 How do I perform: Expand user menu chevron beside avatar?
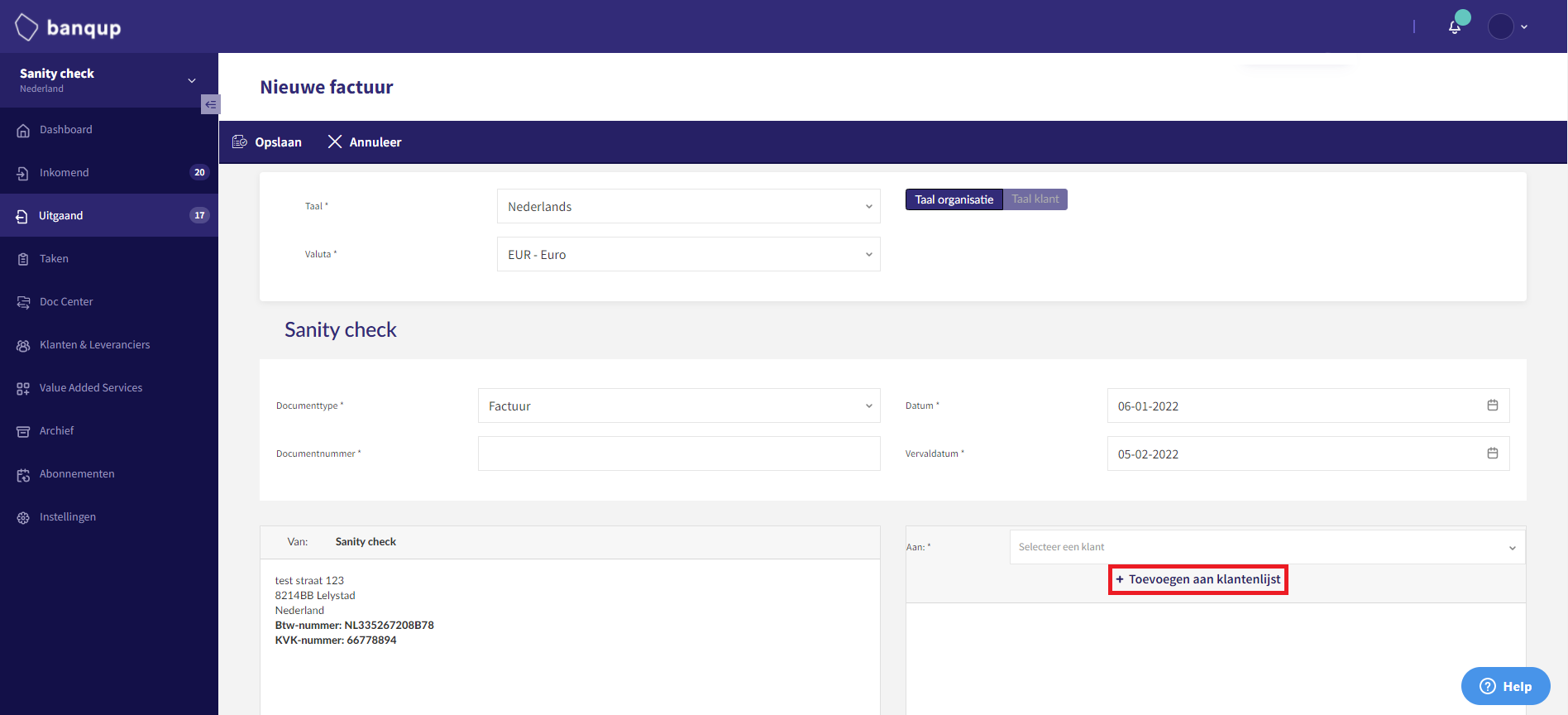click(x=1524, y=27)
